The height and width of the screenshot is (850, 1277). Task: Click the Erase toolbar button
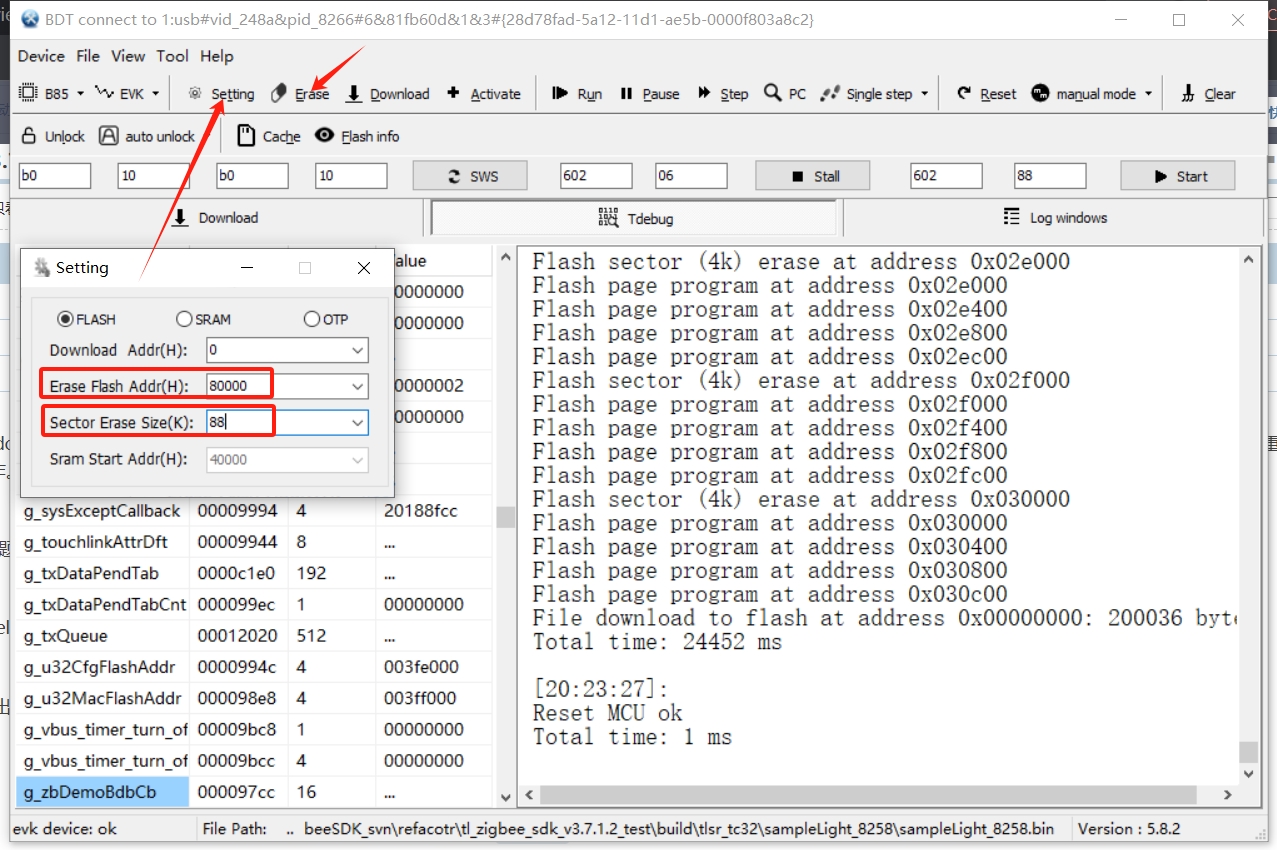300,94
